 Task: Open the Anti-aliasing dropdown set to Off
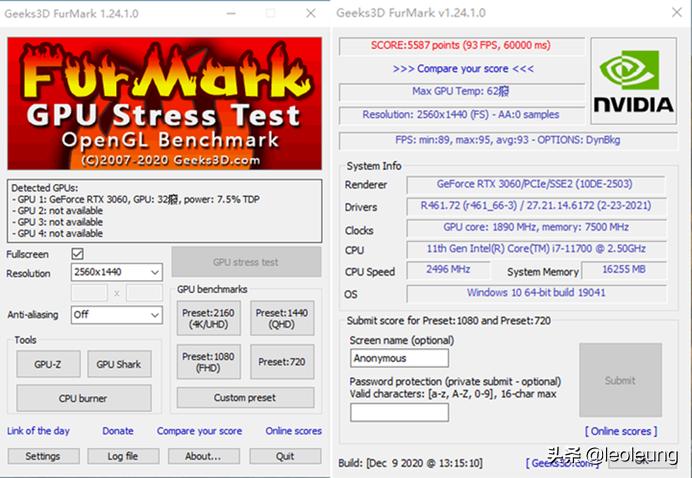click(x=117, y=315)
